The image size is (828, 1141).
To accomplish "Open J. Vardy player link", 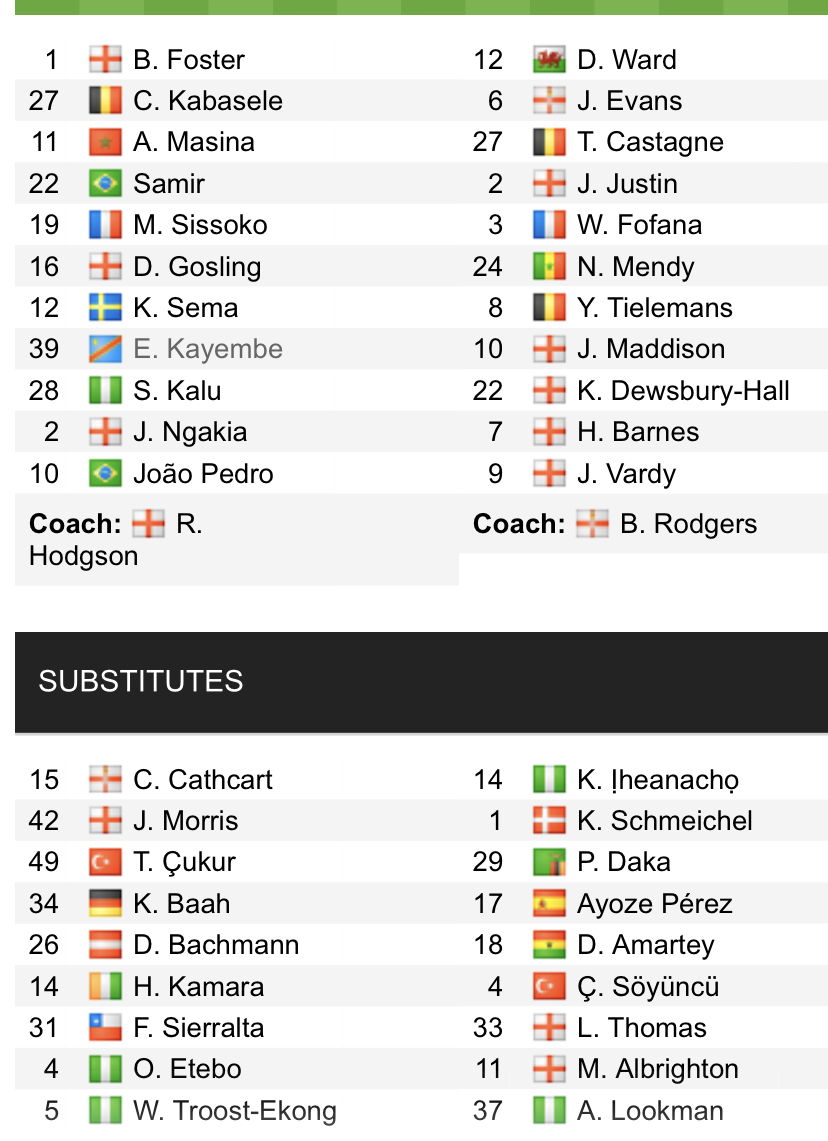I will coord(626,474).
